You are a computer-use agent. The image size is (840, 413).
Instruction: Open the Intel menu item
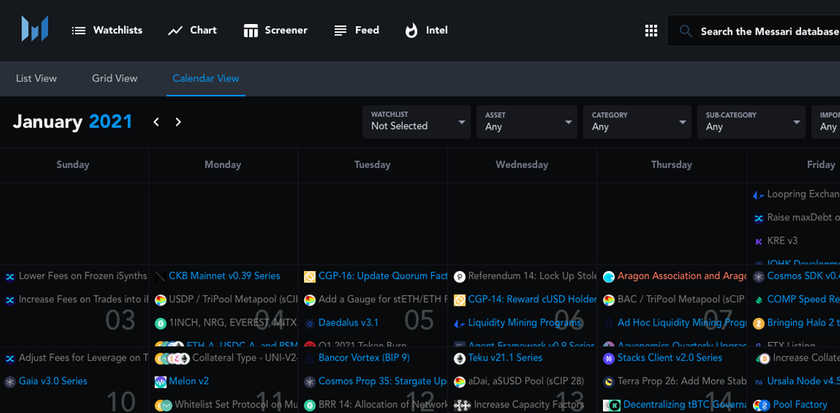[x=426, y=31]
